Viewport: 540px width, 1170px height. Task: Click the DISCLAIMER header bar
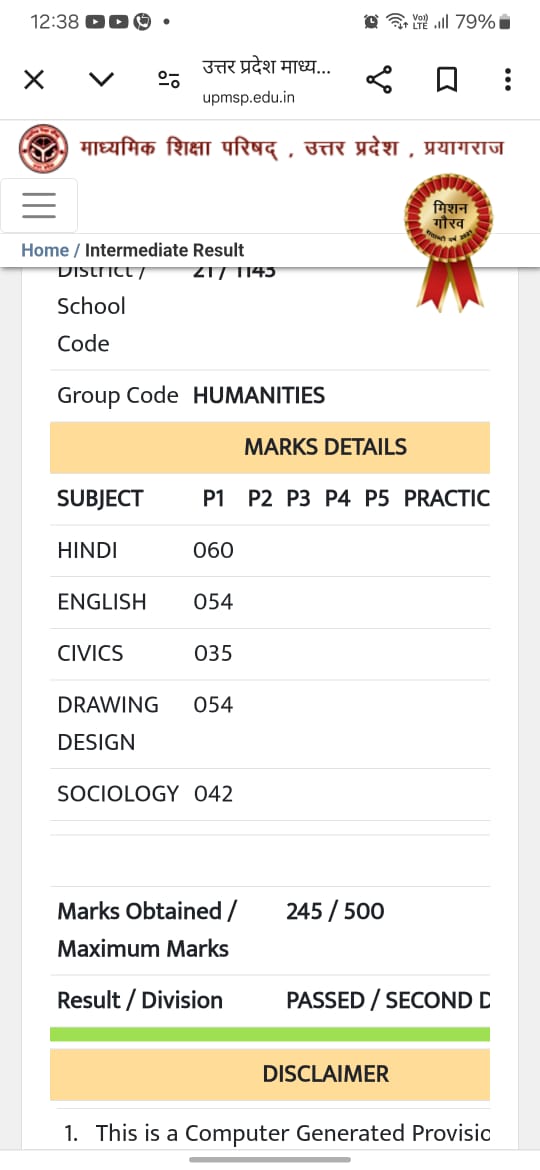tap(270, 1074)
